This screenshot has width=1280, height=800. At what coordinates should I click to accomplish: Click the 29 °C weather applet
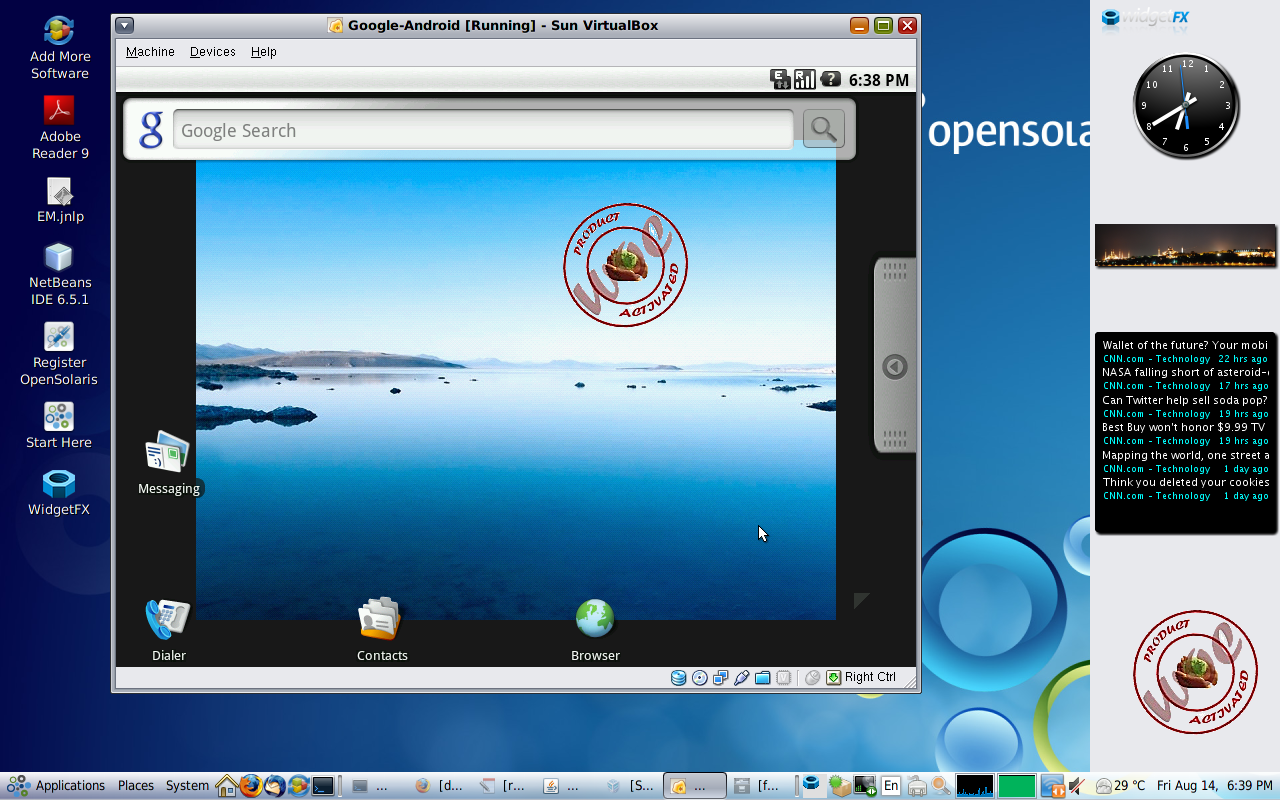coord(1121,786)
